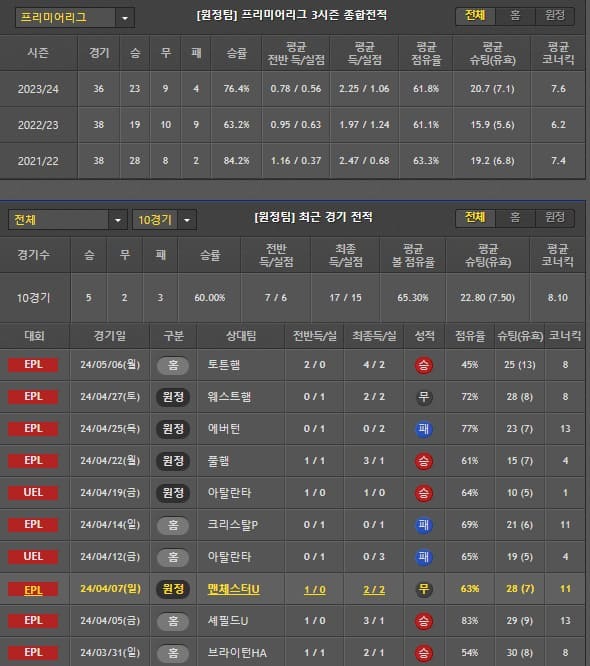590x666 pixels.
Task: Click EPL badge in the 크리스탈P row
Action: tap(33, 525)
